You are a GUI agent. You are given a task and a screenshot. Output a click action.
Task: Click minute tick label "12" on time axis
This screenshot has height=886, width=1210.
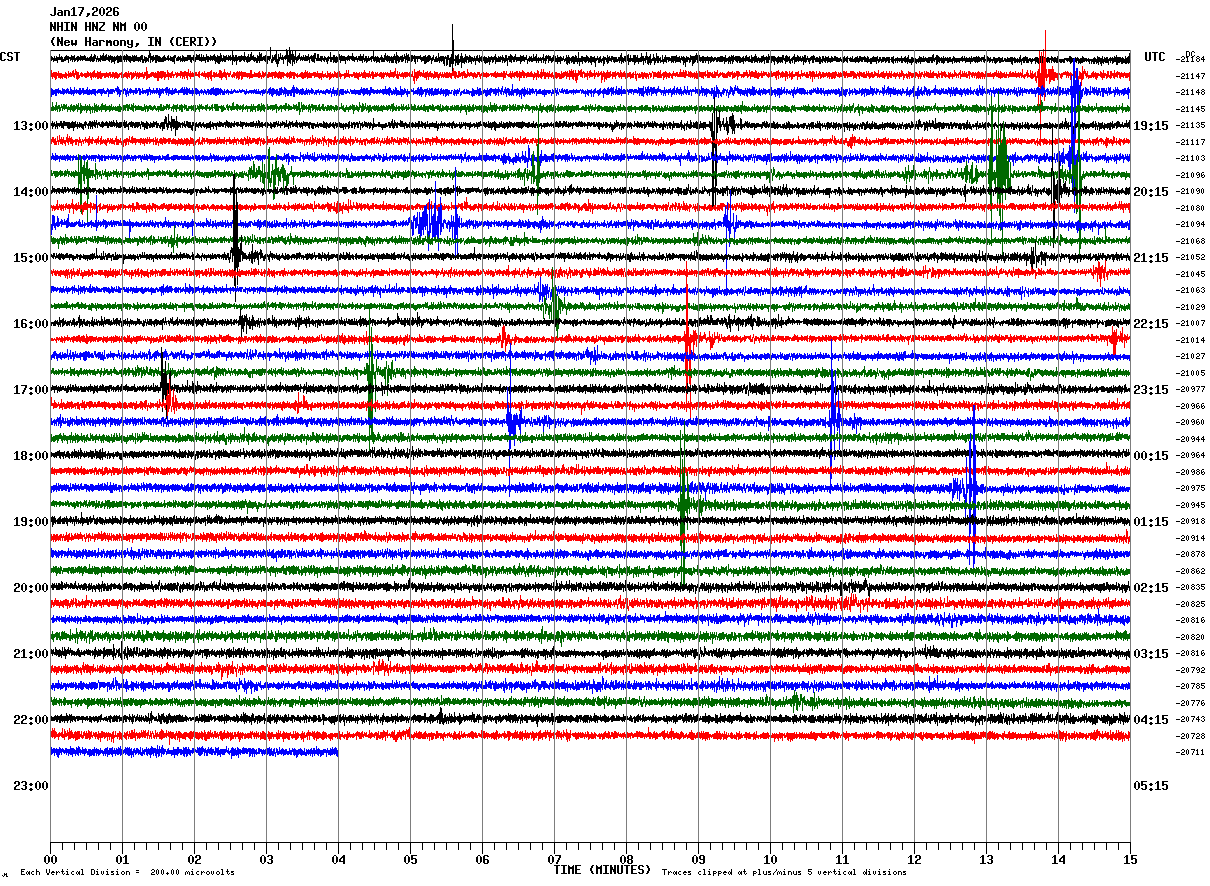(x=915, y=859)
